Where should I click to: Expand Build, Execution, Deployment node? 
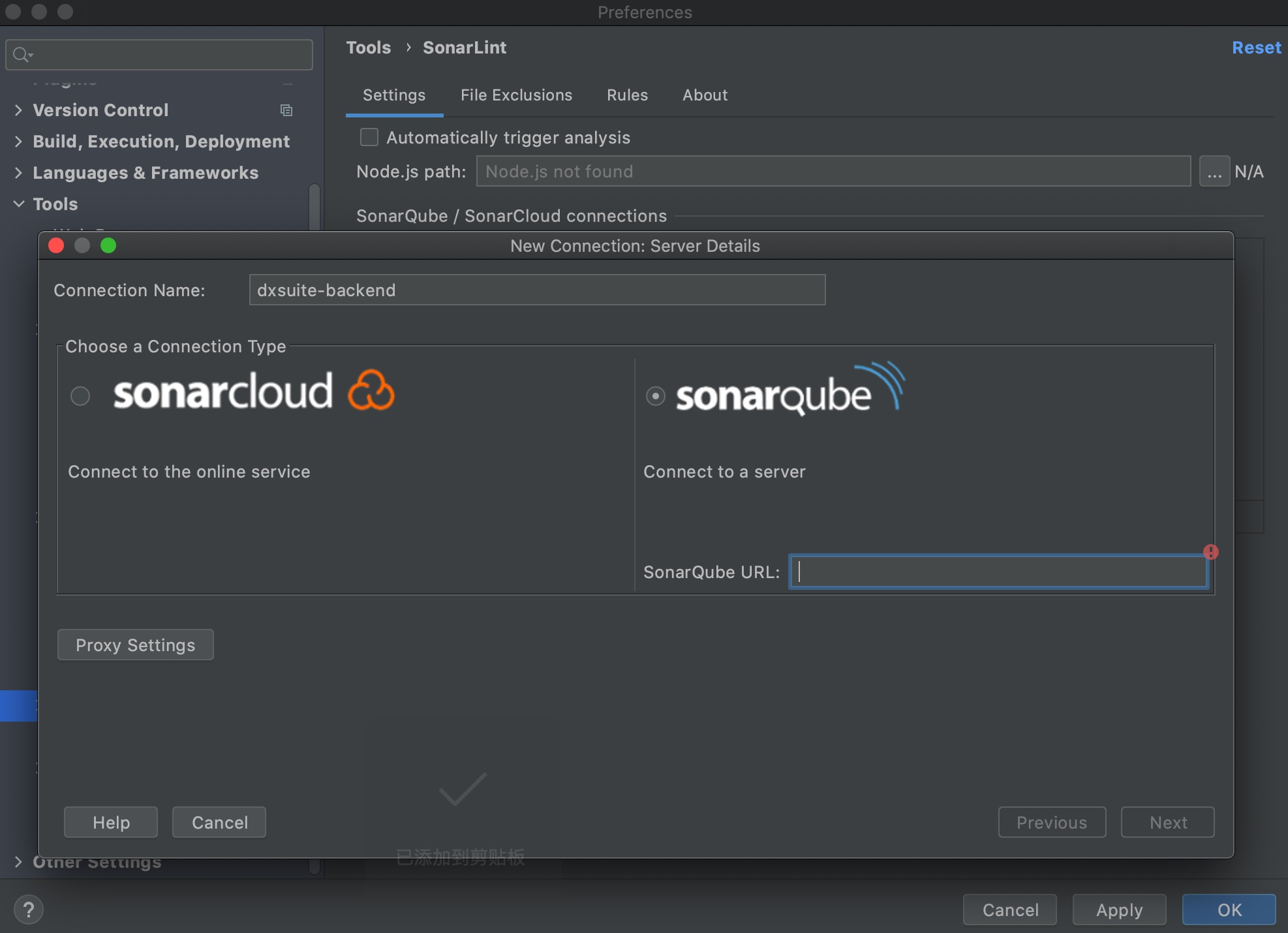(x=18, y=142)
